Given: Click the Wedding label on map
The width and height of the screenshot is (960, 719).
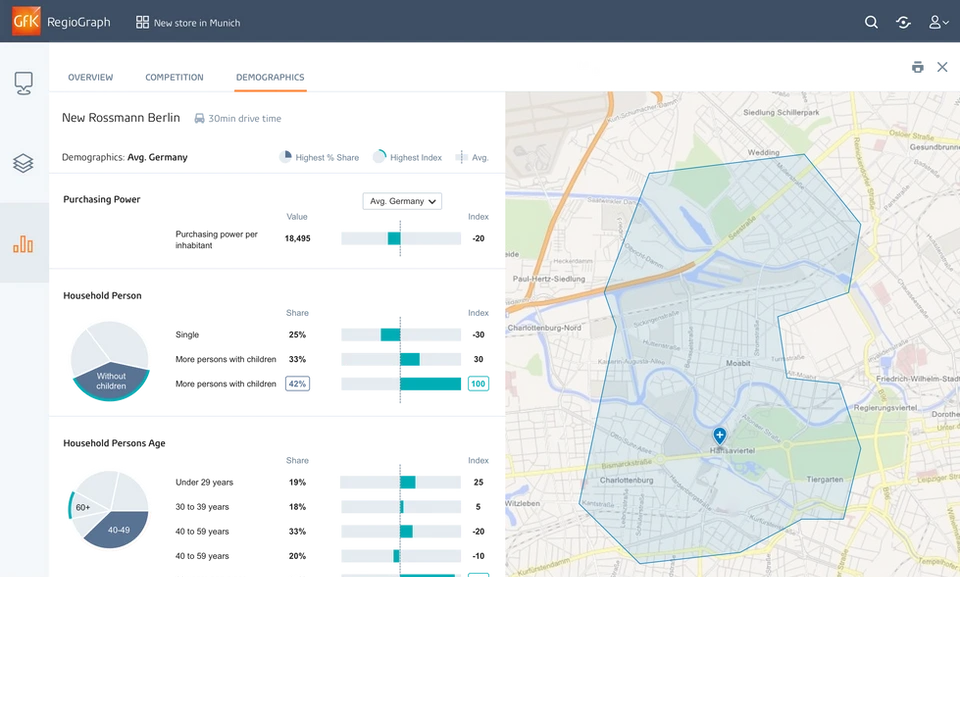Looking at the screenshot, I should (763, 152).
